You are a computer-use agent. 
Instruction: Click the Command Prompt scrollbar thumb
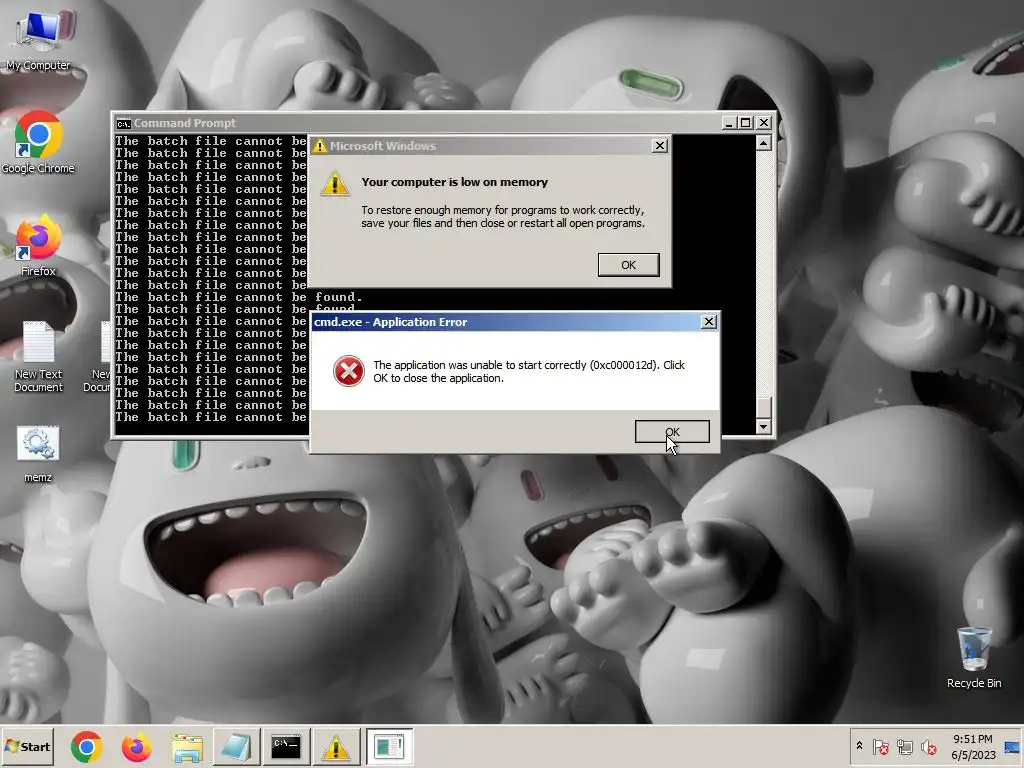pos(763,408)
